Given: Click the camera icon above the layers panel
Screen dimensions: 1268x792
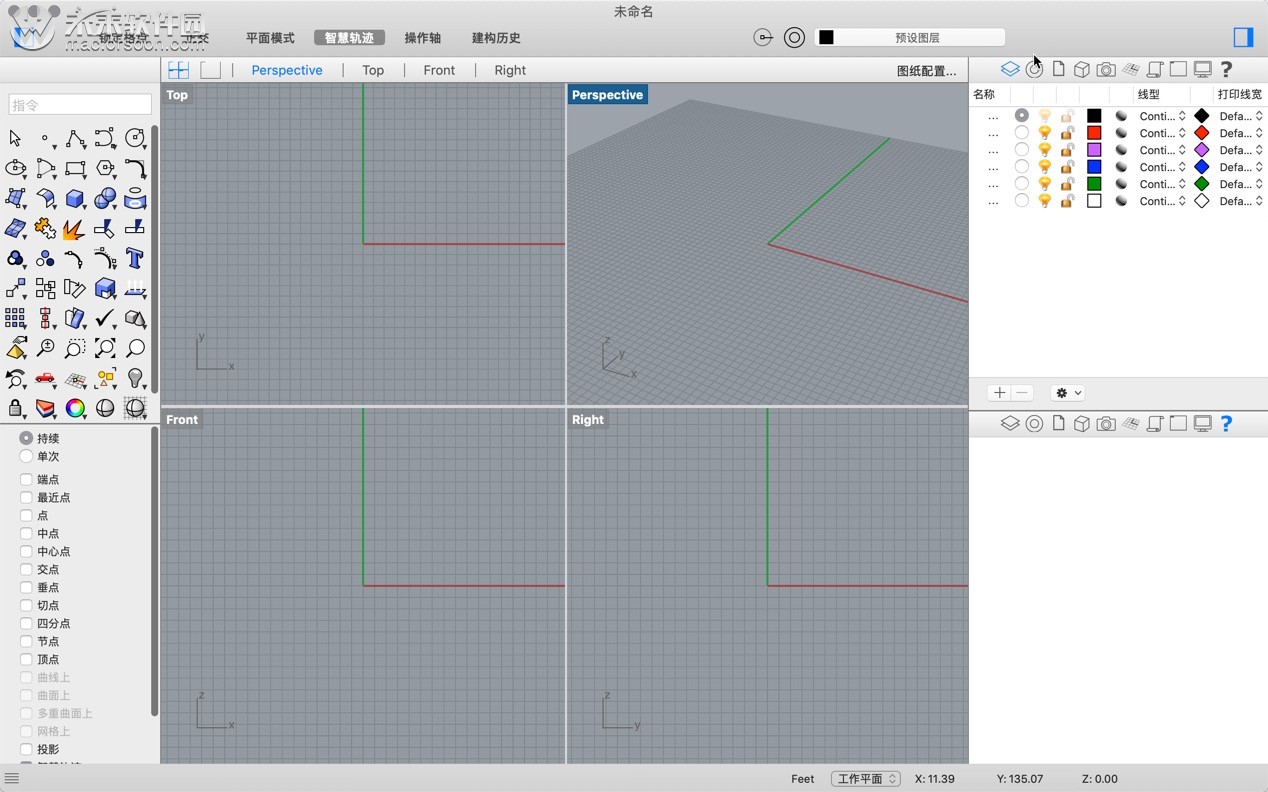Looking at the screenshot, I should (x=1106, y=69).
